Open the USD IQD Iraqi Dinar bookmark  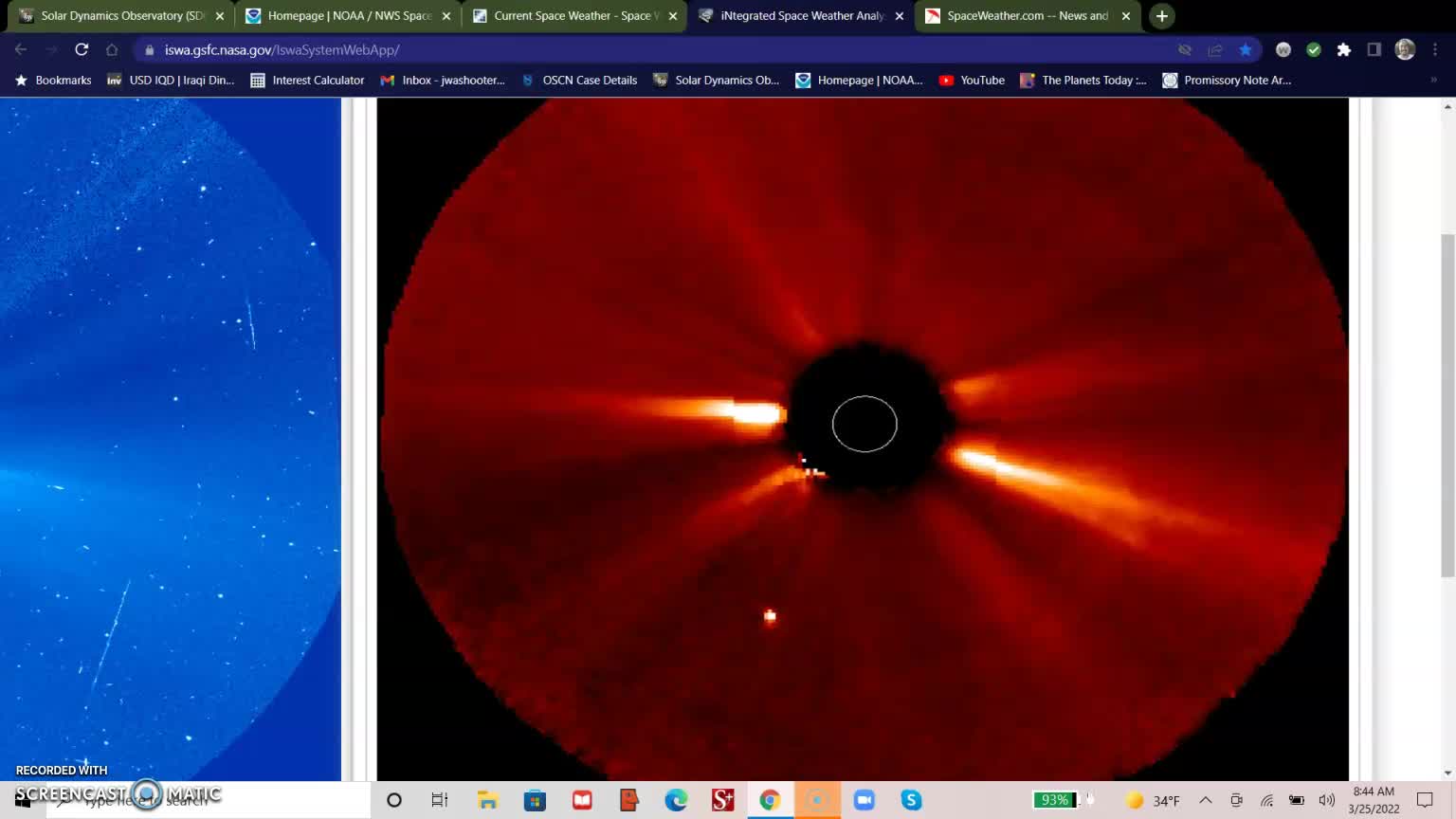pyautogui.click(x=170, y=81)
